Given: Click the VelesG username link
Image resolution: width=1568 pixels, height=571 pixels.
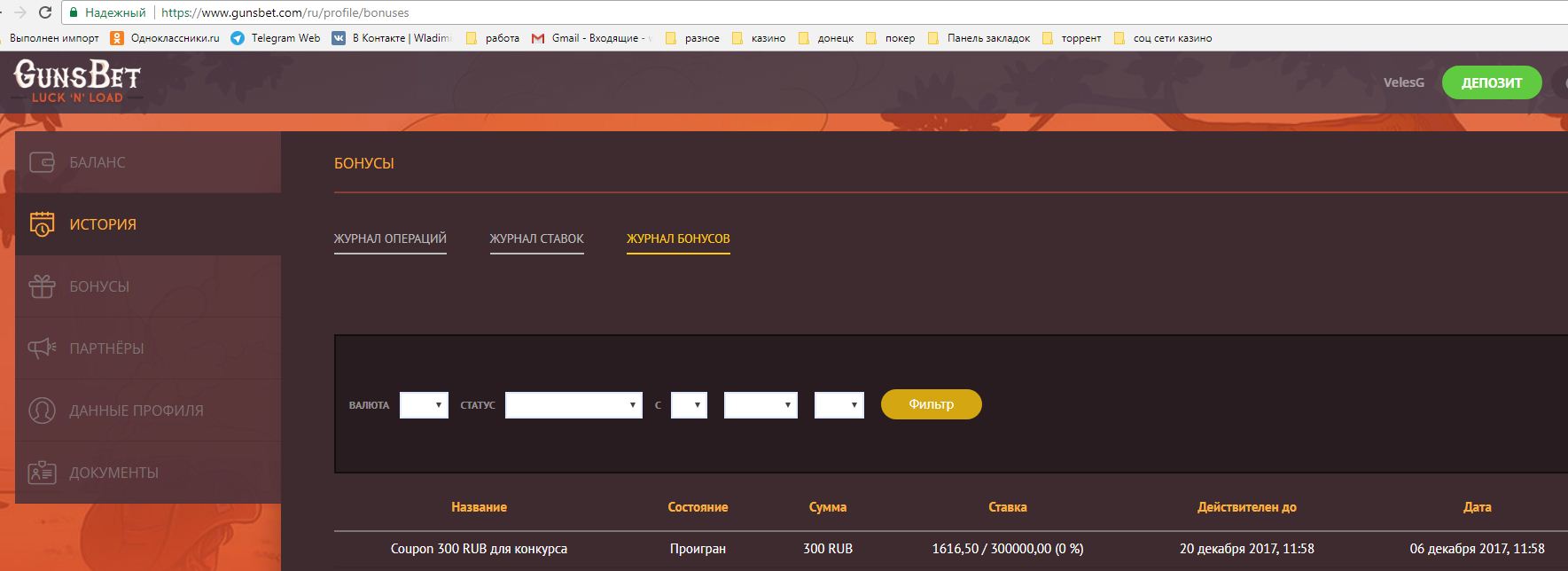Looking at the screenshot, I should [1404, 82].
